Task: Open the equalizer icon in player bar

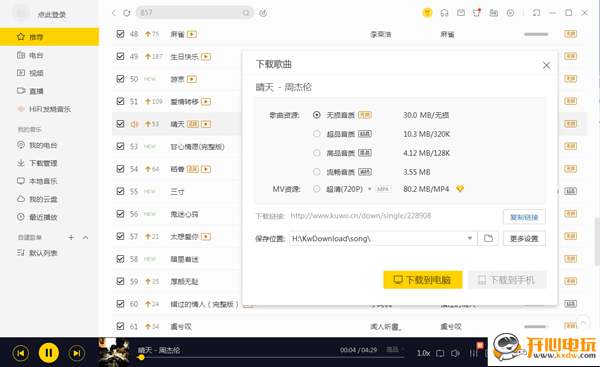Action: click(x=474, y=353)
